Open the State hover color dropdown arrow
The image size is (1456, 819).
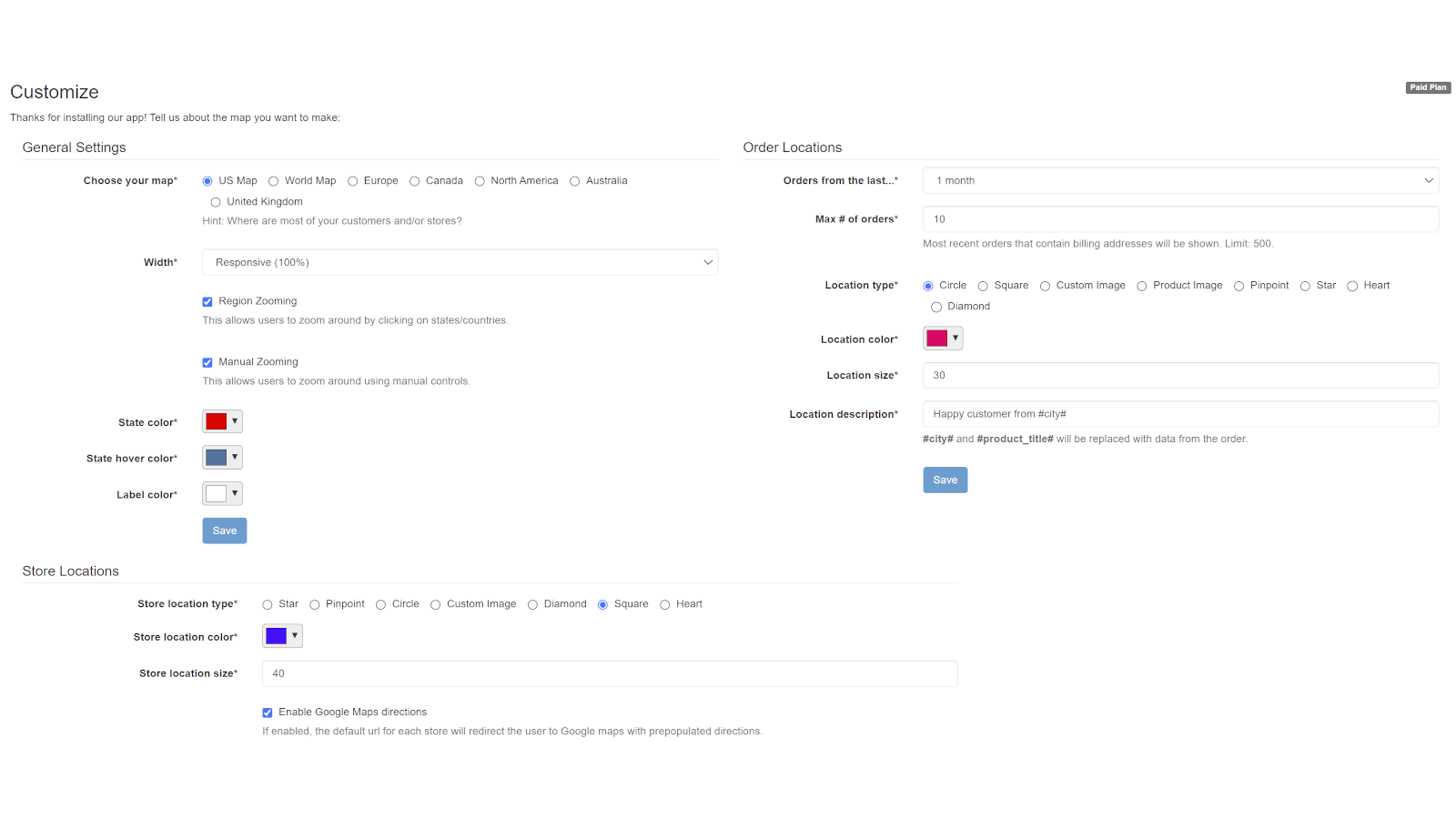pyautogui.click(x=235, y=457)
